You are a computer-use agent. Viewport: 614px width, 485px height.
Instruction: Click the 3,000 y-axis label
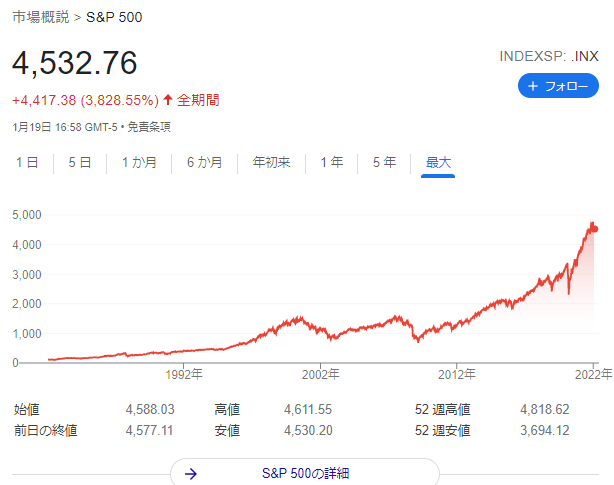[x=27, y=274]
